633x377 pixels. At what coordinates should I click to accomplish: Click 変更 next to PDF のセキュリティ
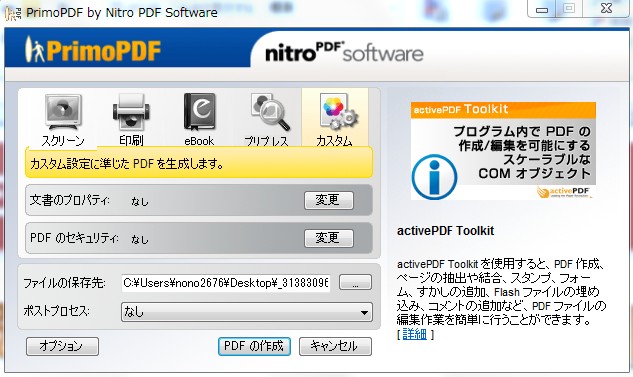tap(329, 238)
